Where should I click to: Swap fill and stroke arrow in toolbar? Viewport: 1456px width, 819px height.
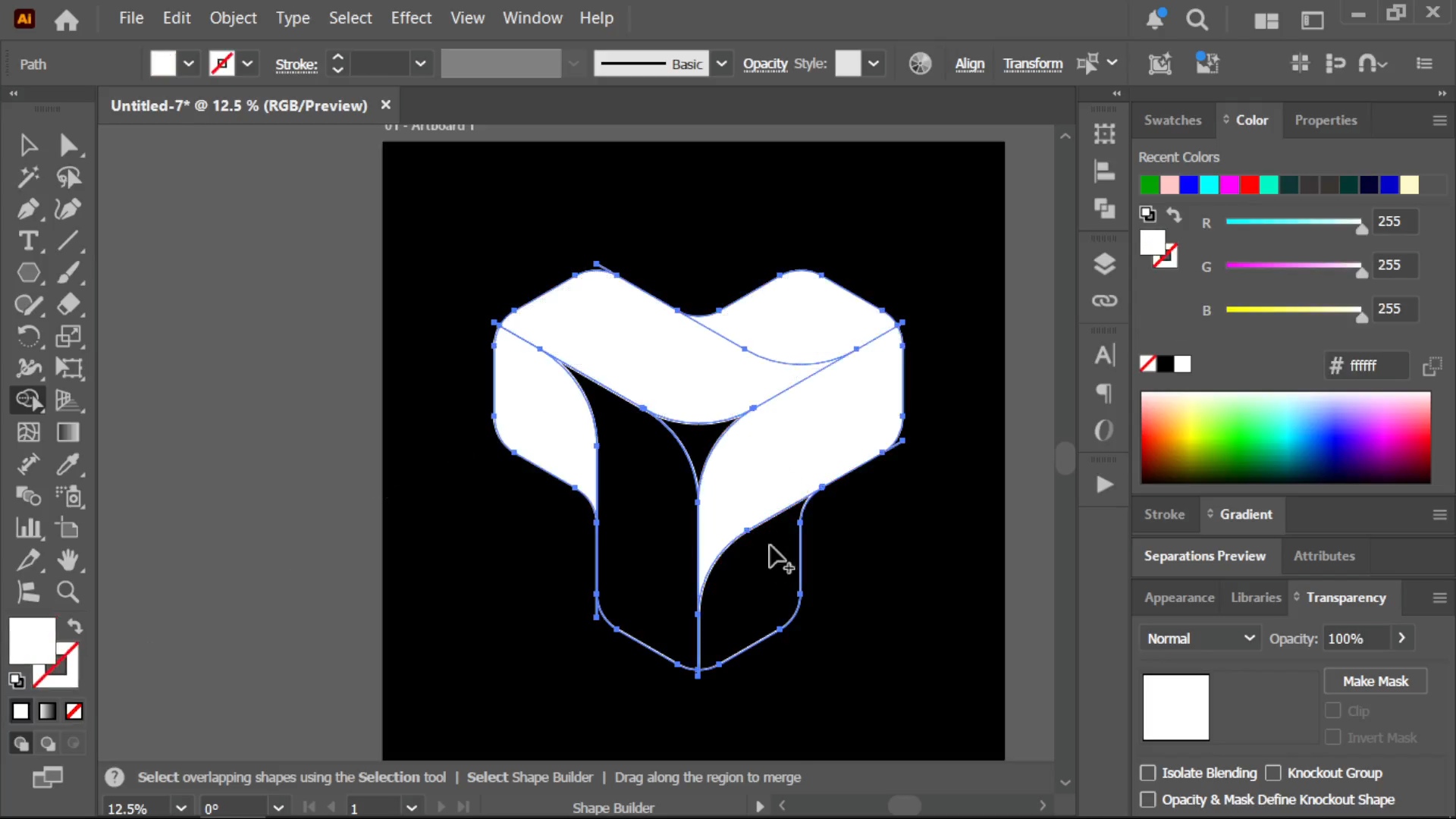[x=74, y=626]
